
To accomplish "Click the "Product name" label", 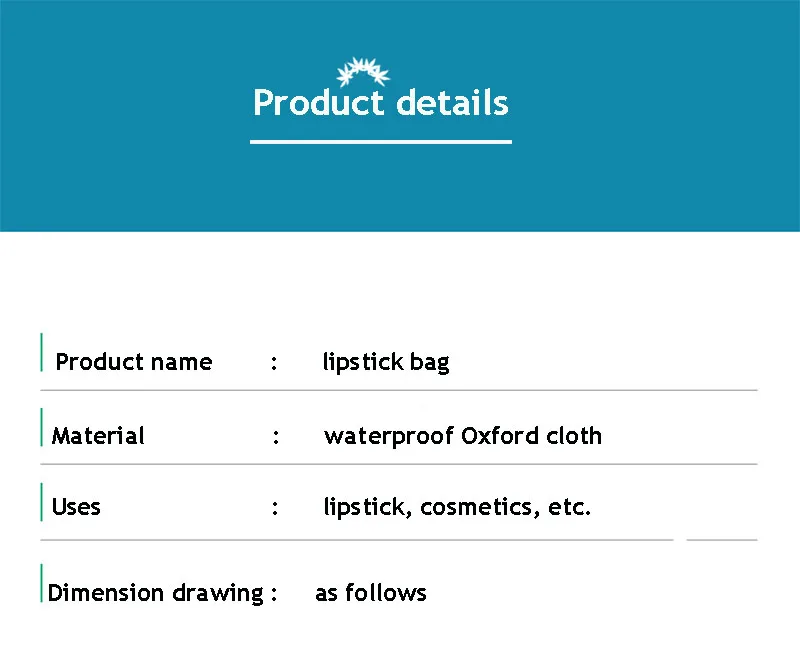I will pos(134,362).
